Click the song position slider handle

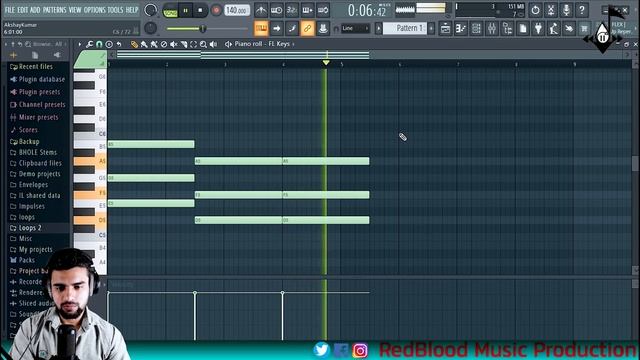(202, 29)
